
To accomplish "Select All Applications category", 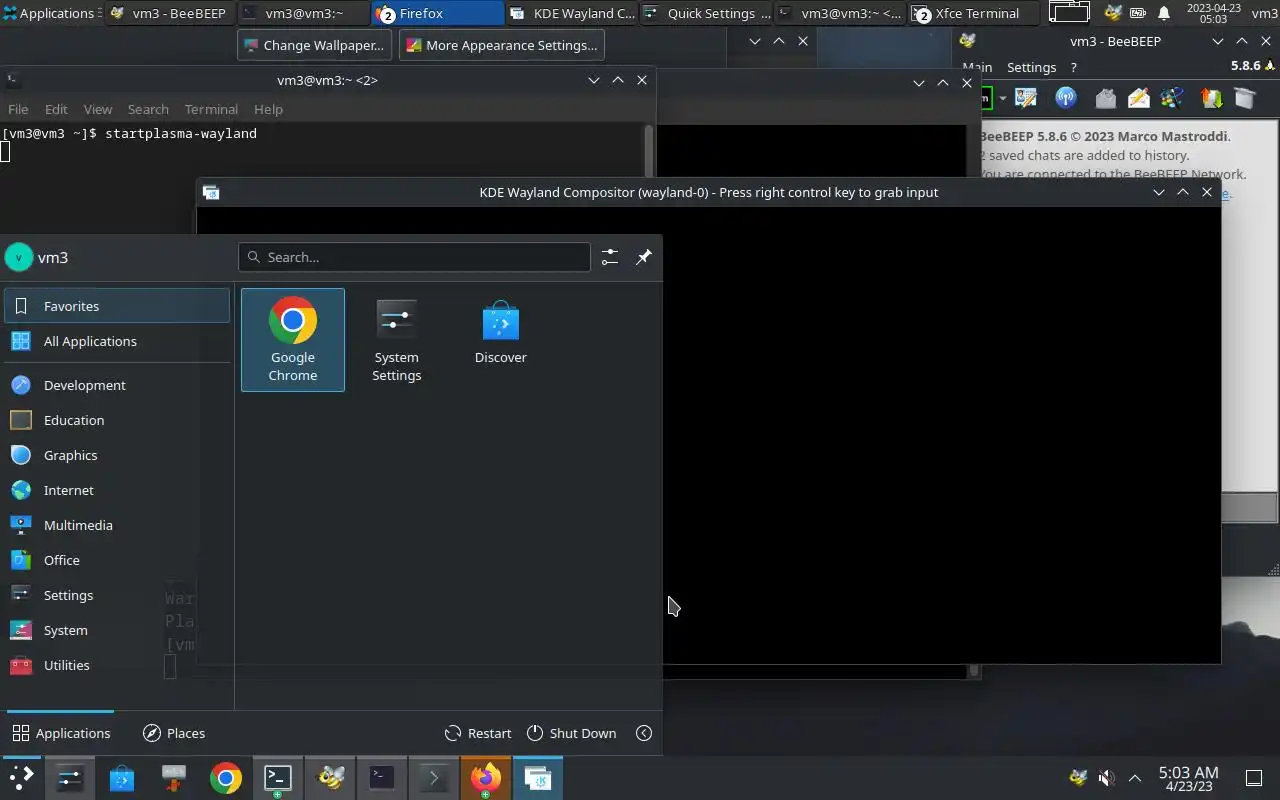I will pos(117,341).
